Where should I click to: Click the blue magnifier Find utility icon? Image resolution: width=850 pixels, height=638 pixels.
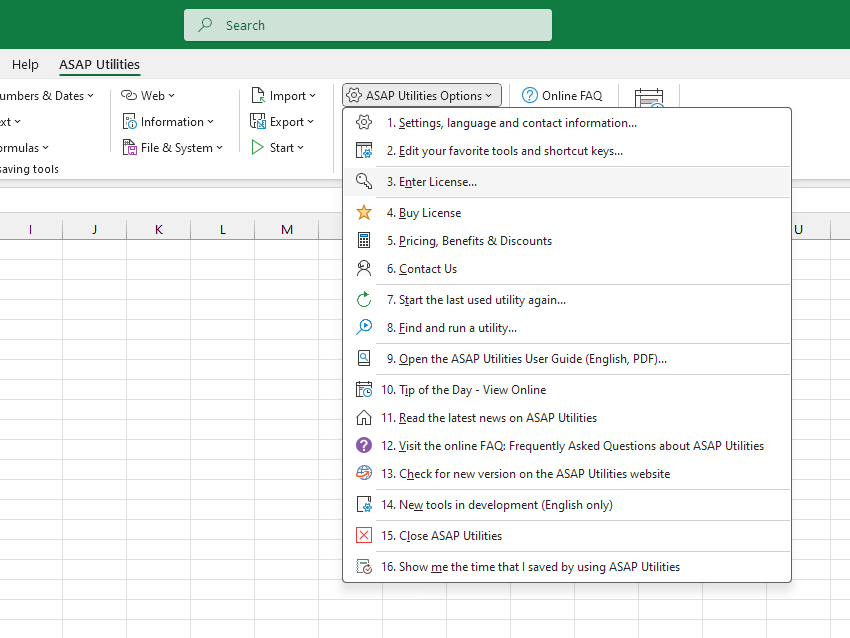[x=364, y=327]
